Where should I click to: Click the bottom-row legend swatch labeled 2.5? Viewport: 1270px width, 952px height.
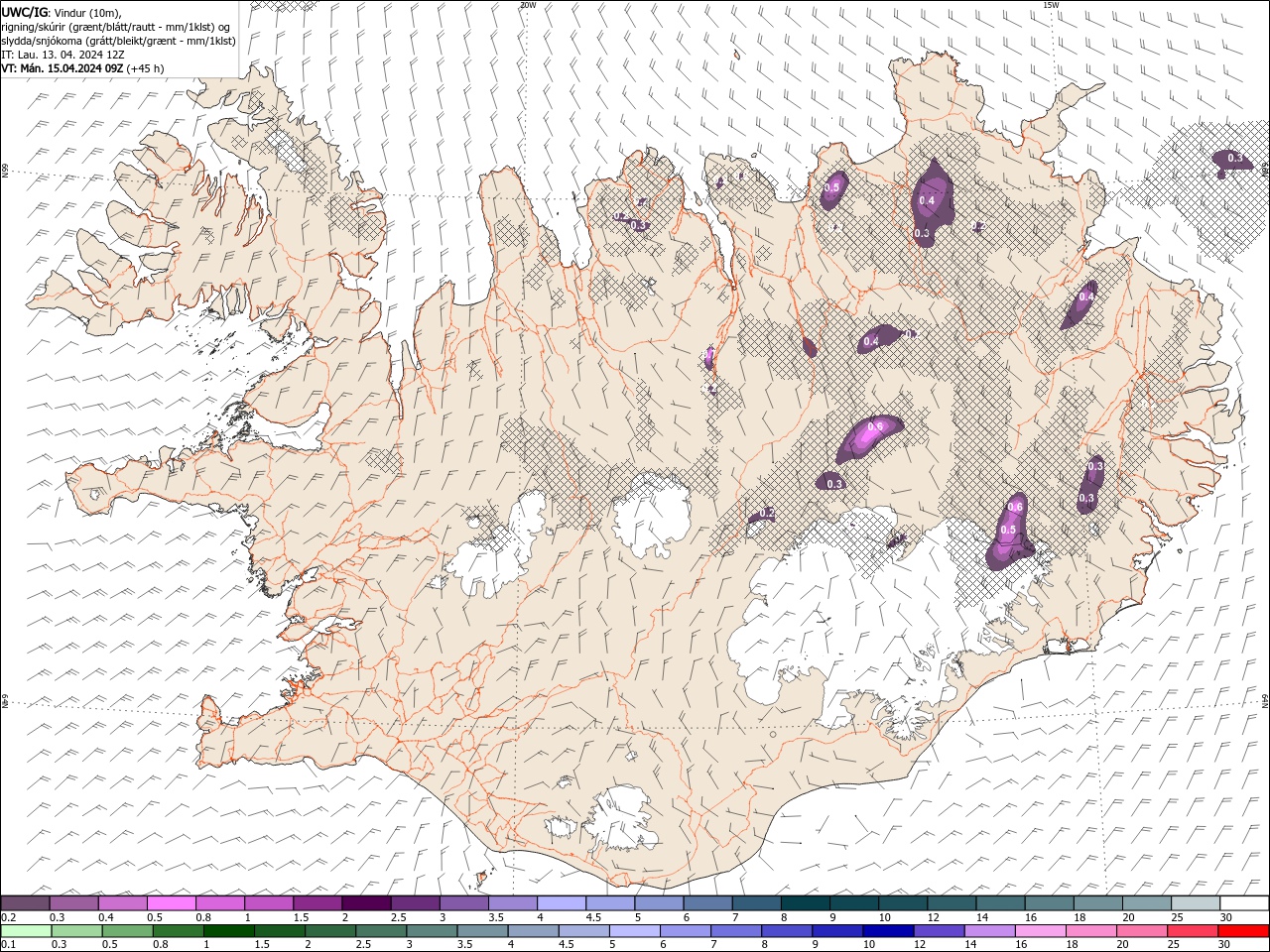point(382,931)
